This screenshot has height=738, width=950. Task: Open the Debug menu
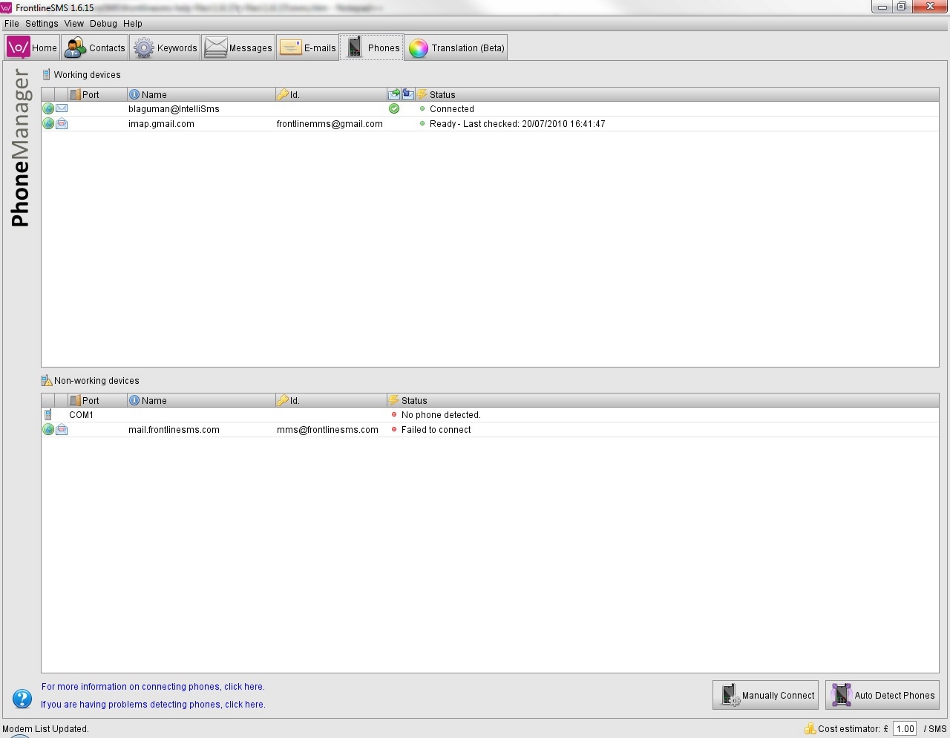tap(104, 24)
